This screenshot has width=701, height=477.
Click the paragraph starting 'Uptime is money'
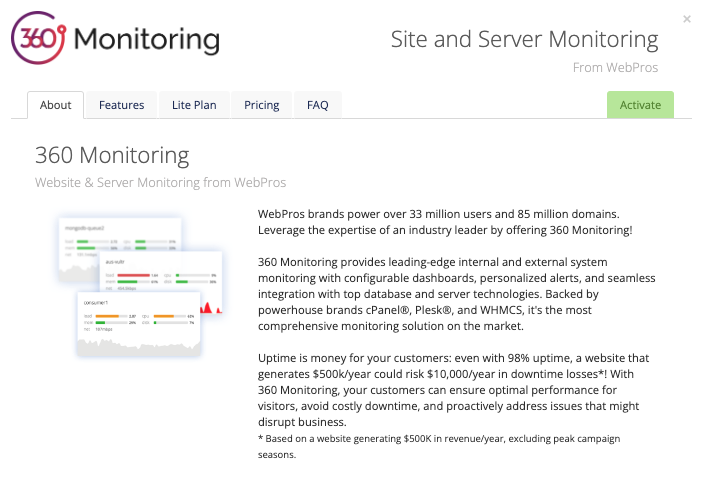[x=453, y=390]
